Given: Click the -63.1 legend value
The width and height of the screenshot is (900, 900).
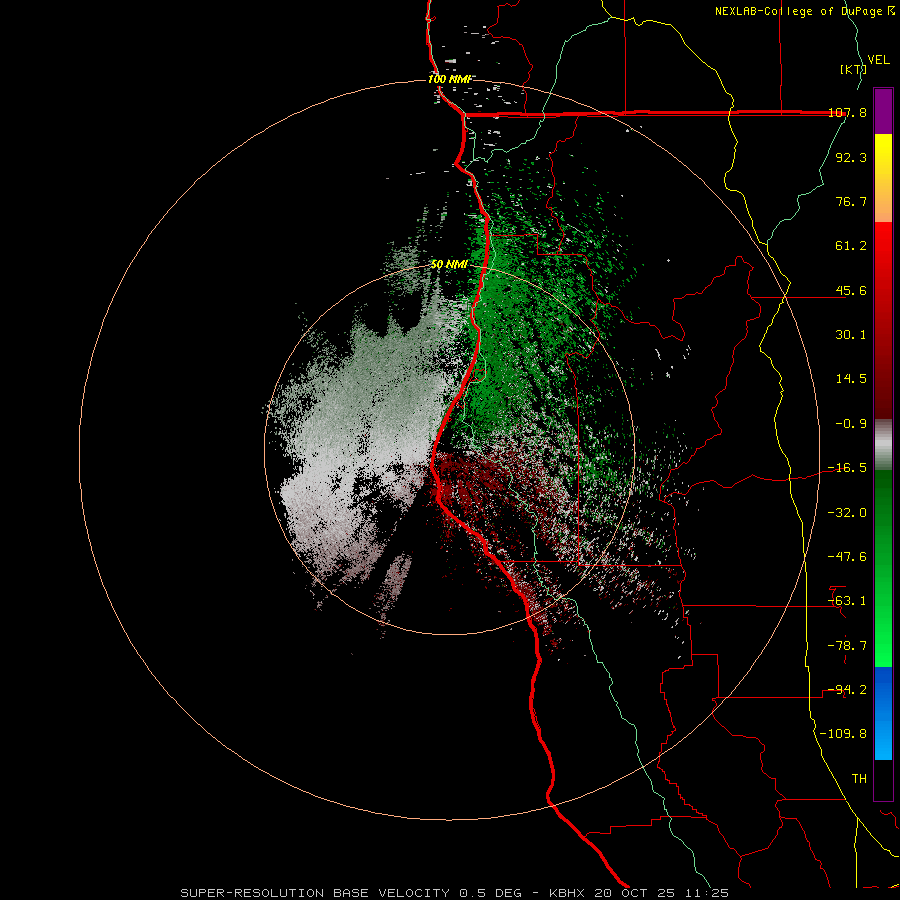Looking at the screenshot, I should [x=848, y=601].
